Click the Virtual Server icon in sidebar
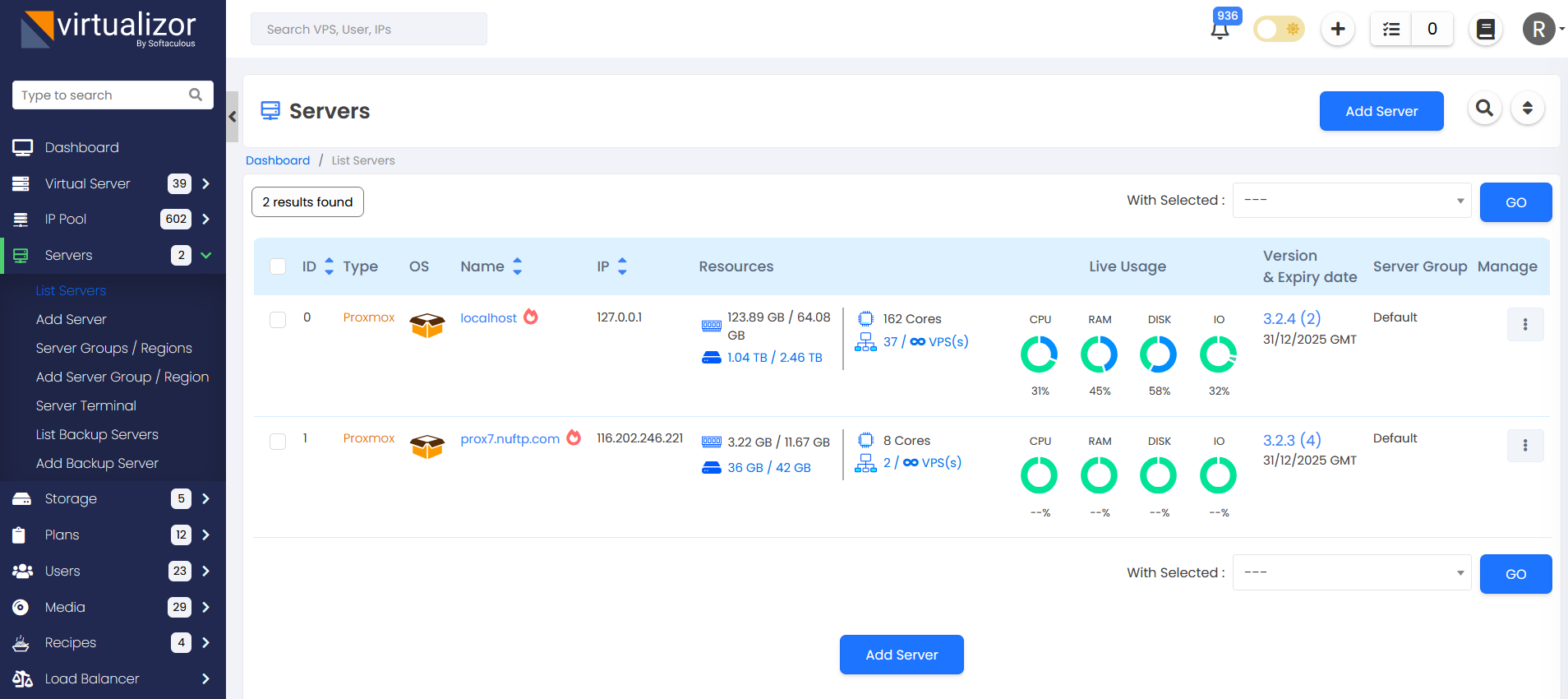 click(21, 183)
